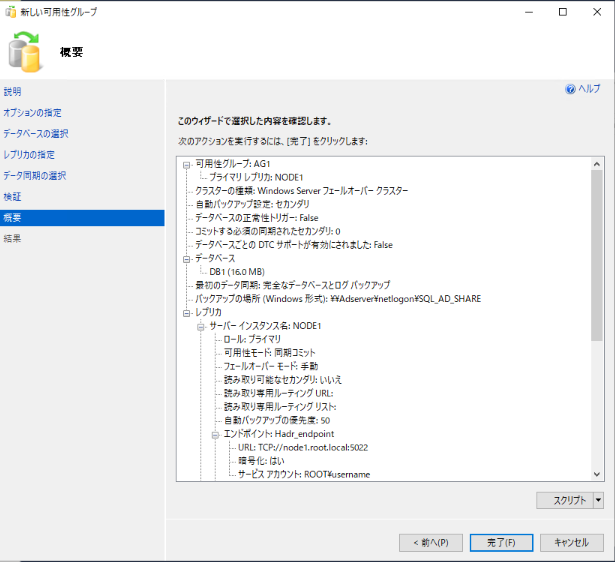Click the help question mark icon

pyautogui.click(x=570, y=89)
